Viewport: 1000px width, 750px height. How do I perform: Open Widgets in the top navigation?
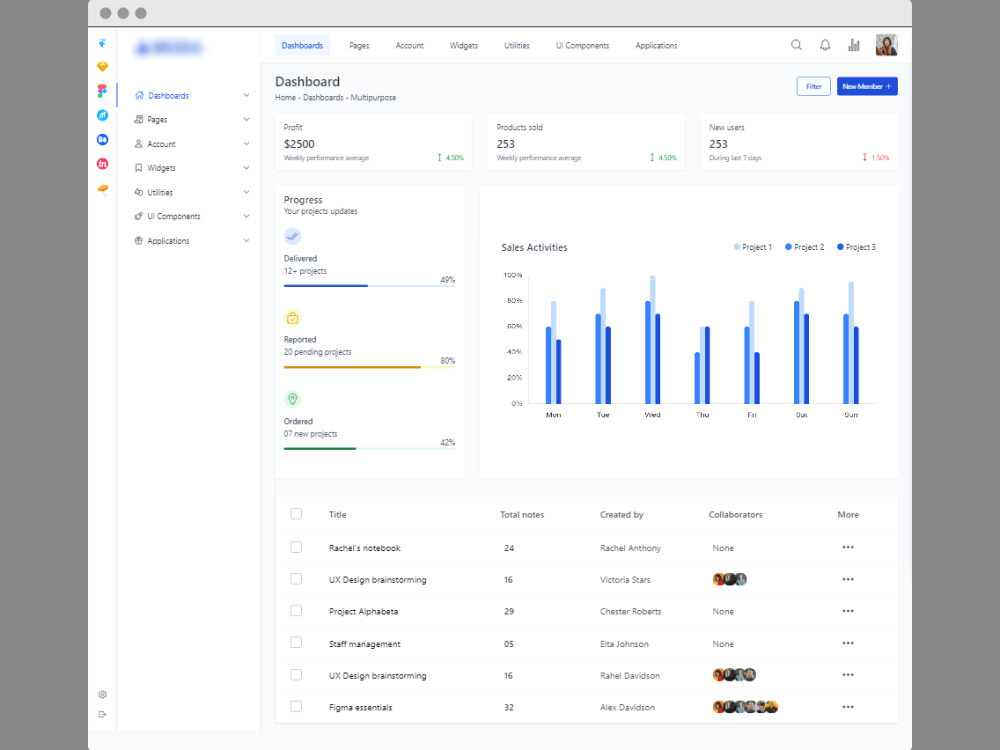(x=464, y=45)
